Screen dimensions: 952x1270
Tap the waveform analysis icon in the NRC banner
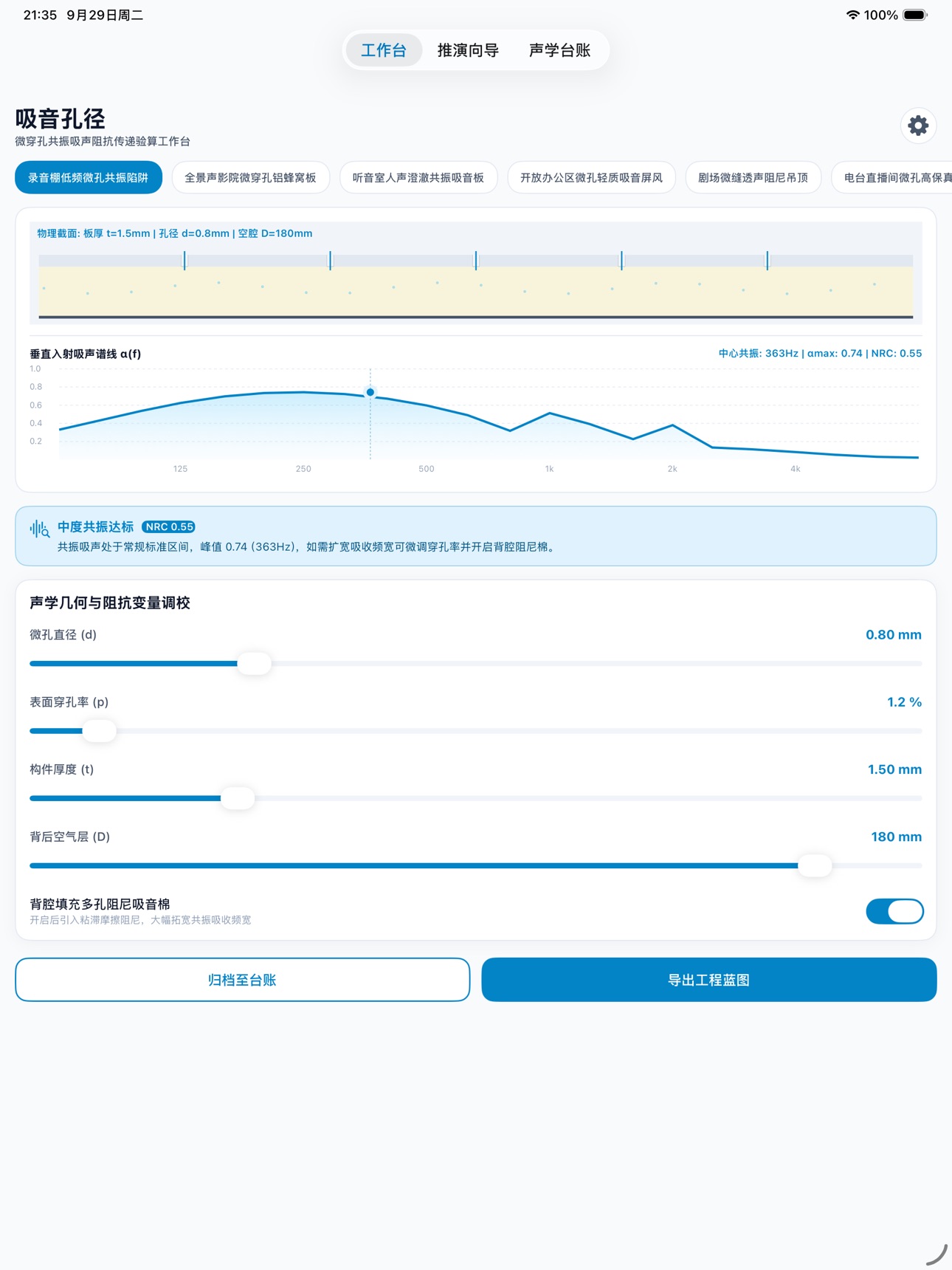(x=39, y=529)
